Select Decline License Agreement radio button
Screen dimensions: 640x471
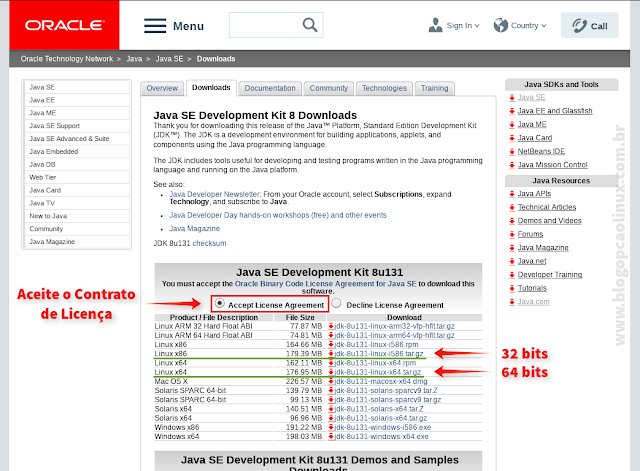click(336, 303)
